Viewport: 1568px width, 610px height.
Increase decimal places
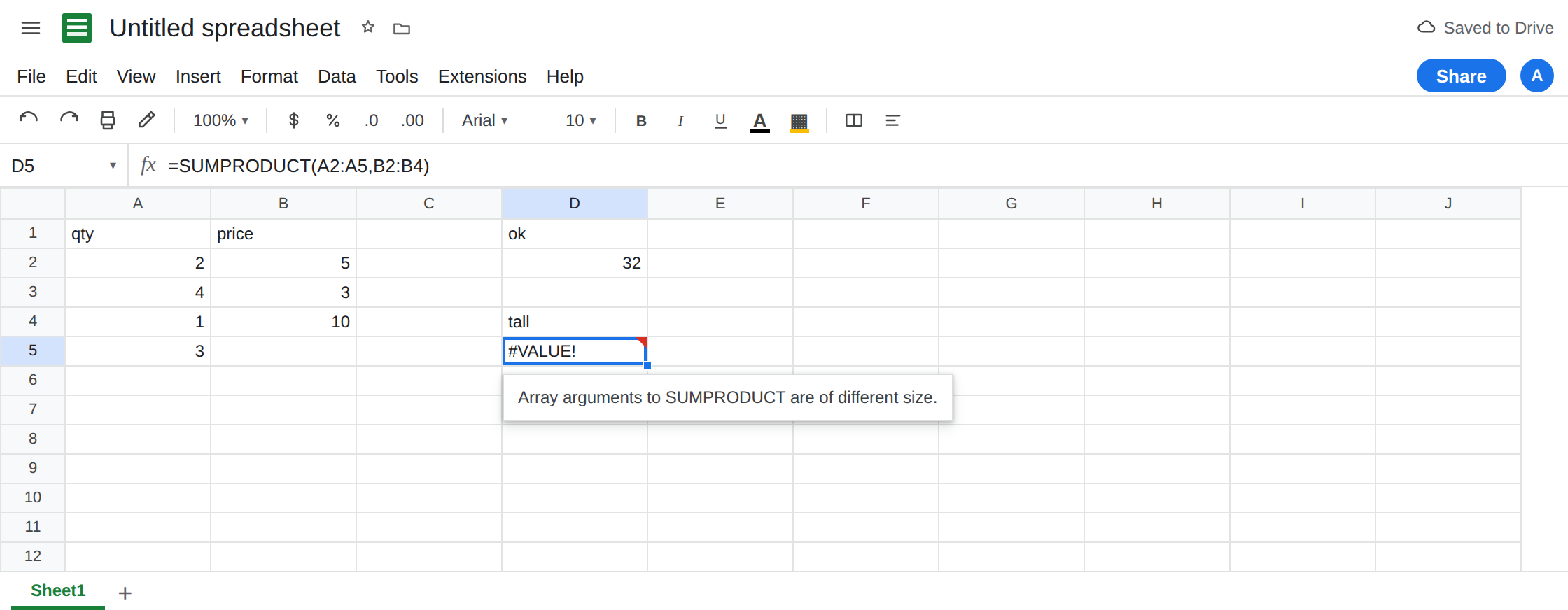(x=412, y=120)
